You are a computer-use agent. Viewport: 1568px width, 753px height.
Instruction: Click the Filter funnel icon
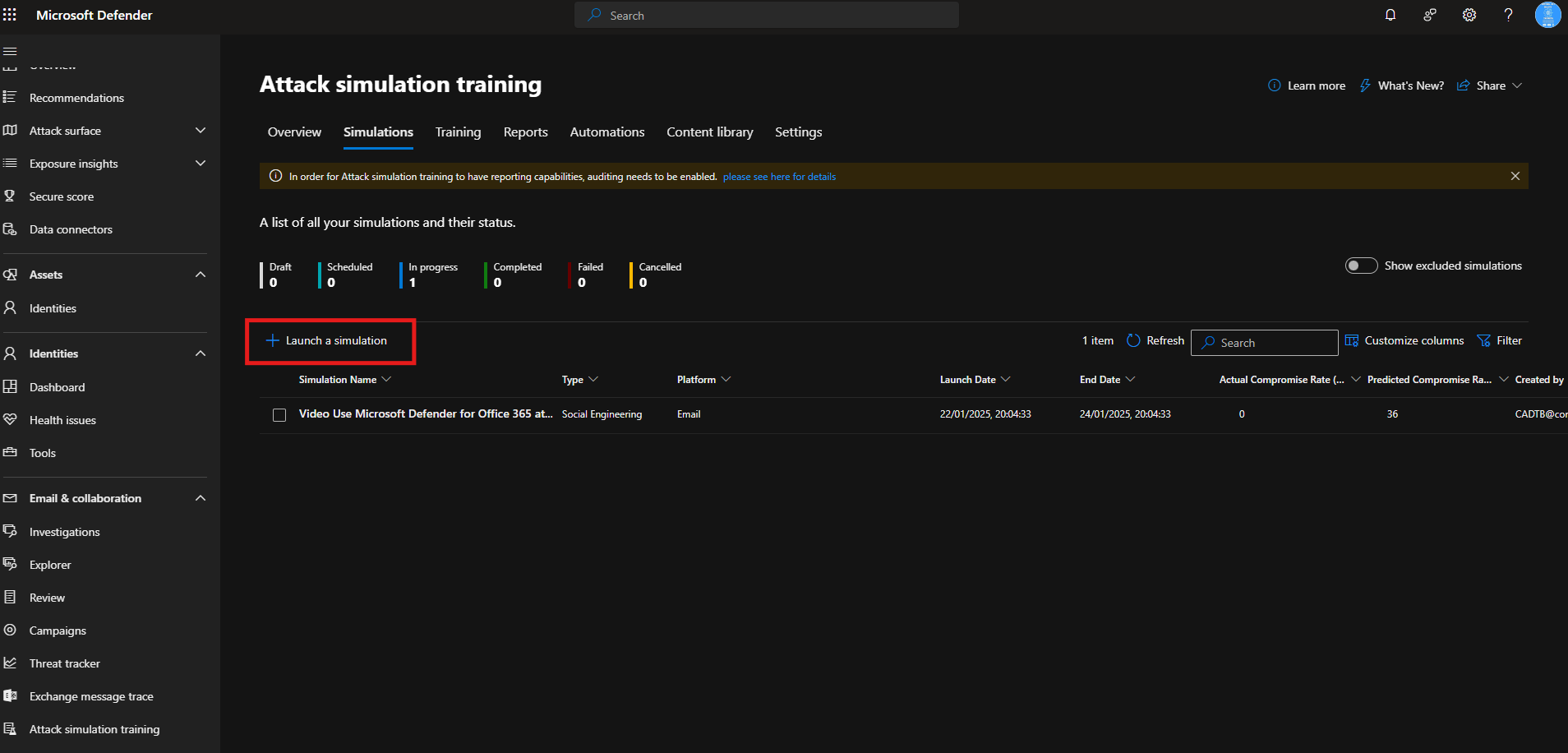(1483, 340)
